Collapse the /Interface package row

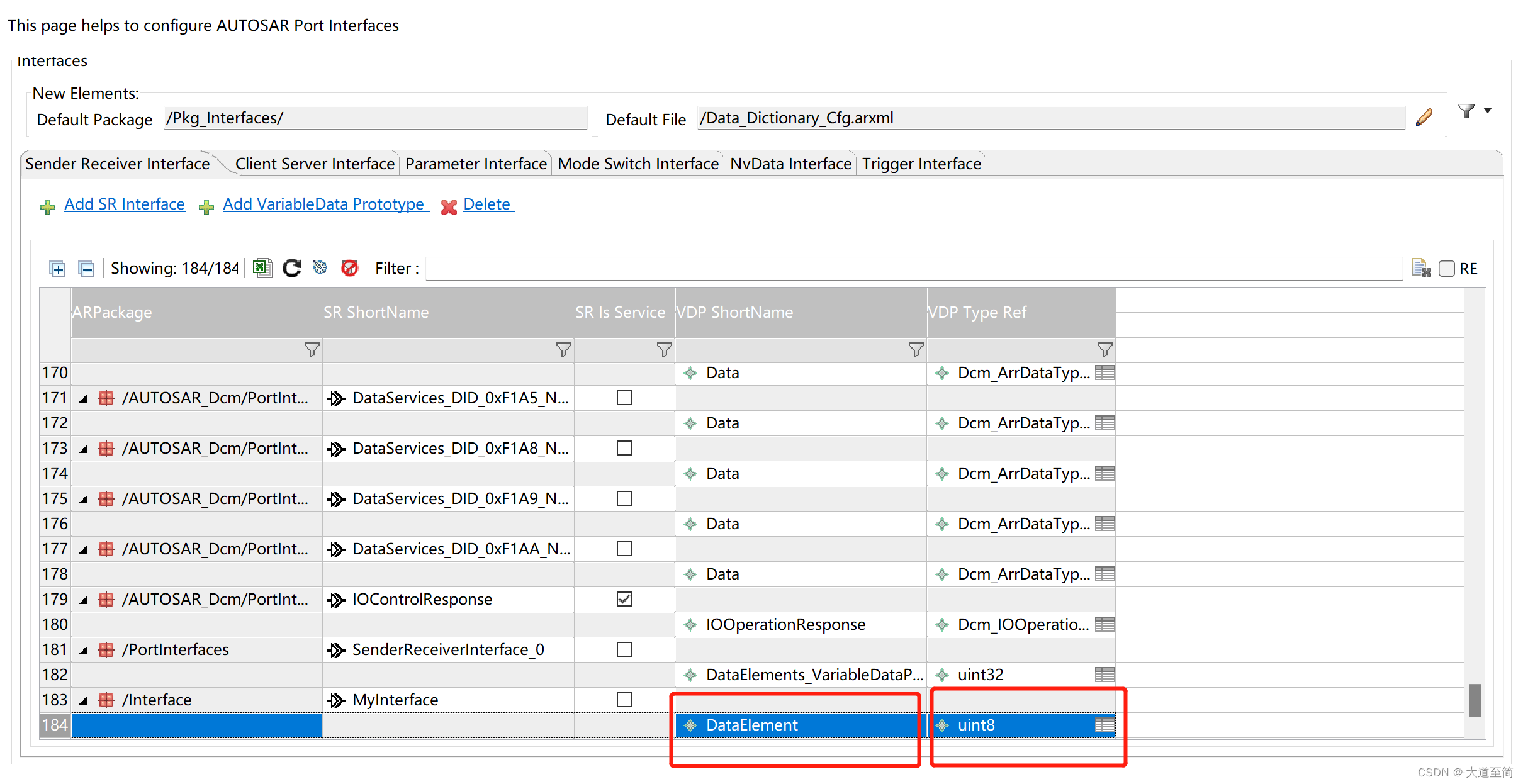84,700
